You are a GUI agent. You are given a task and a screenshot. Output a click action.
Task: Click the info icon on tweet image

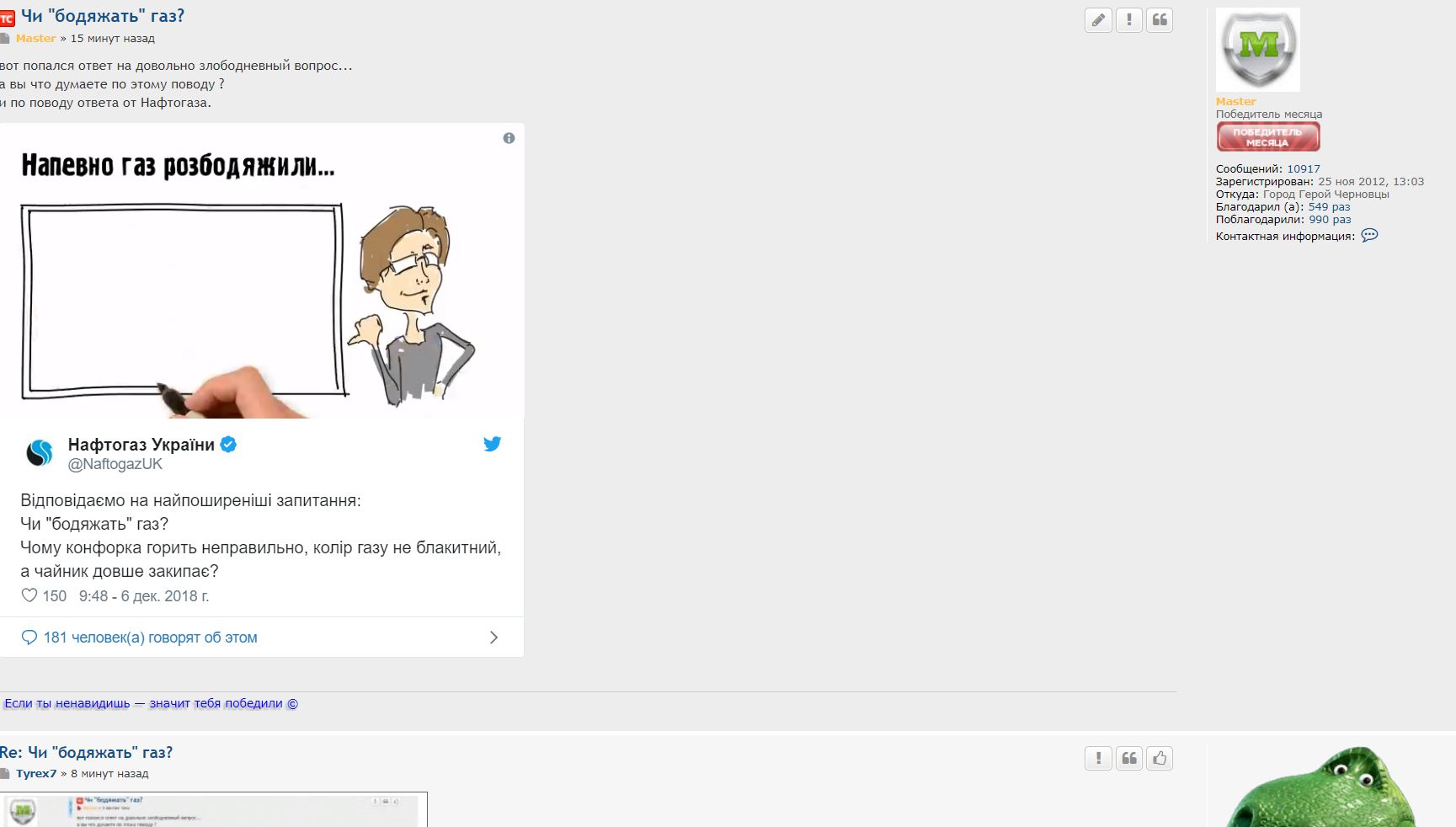(x=509, y=138)
